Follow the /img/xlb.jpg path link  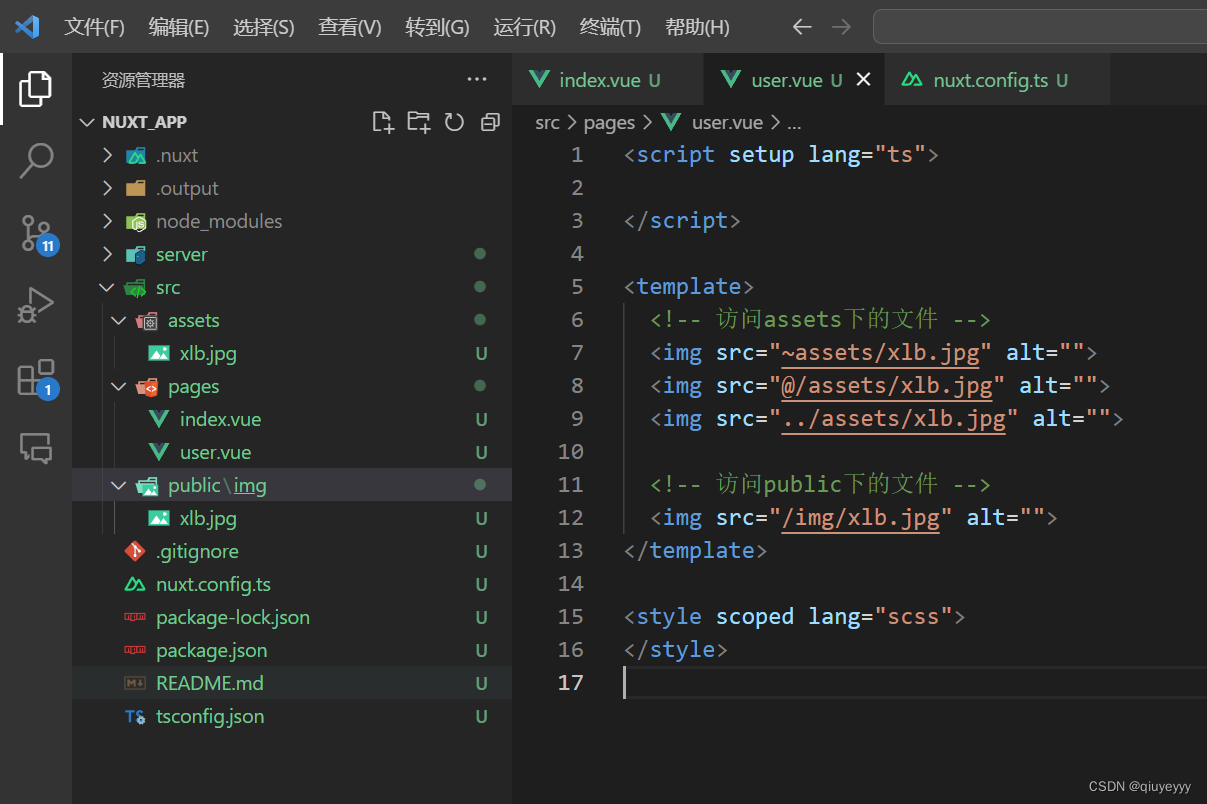pos(861,517)
